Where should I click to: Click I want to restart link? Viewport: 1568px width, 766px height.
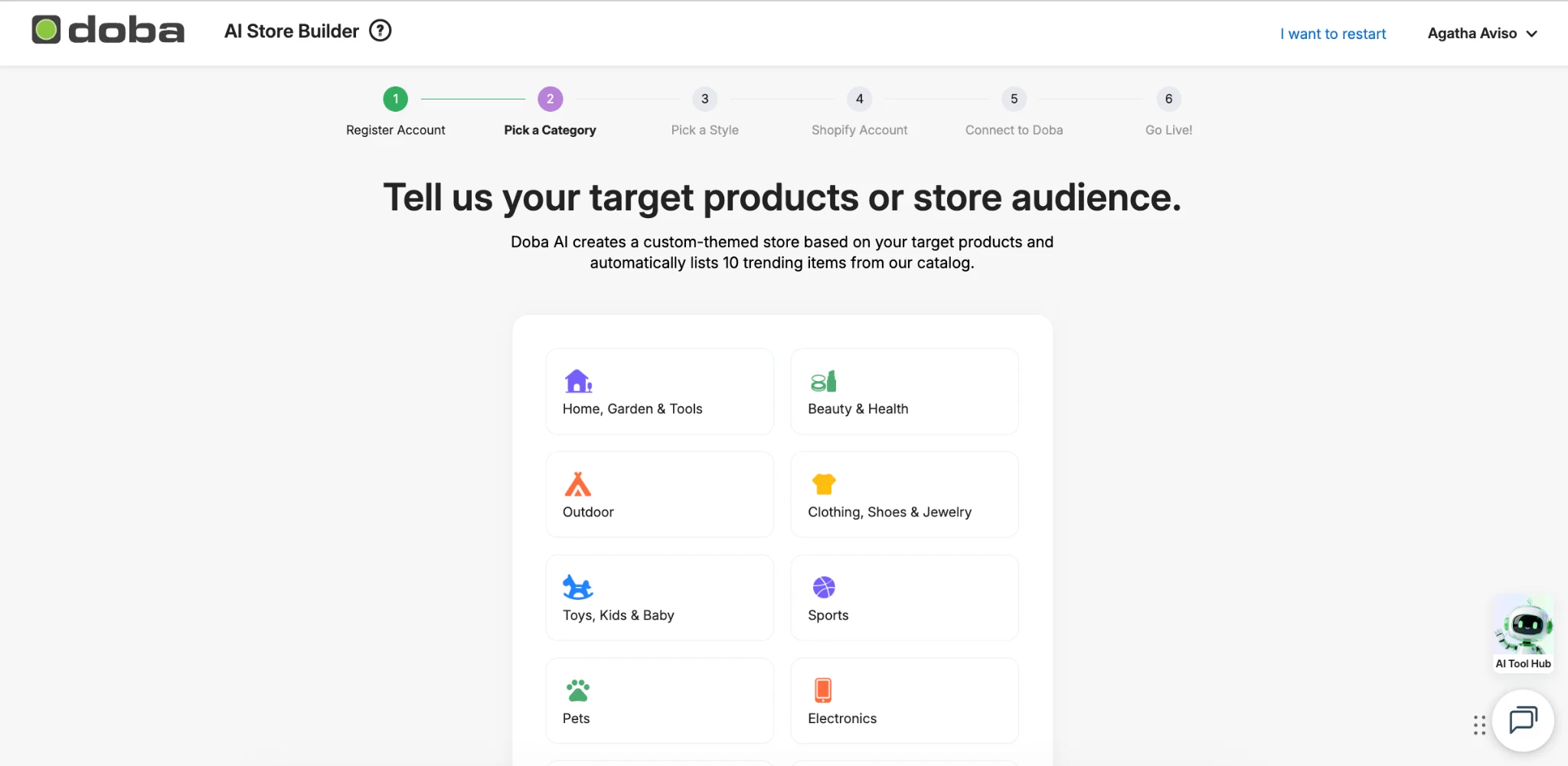[x=1333, y=34]
